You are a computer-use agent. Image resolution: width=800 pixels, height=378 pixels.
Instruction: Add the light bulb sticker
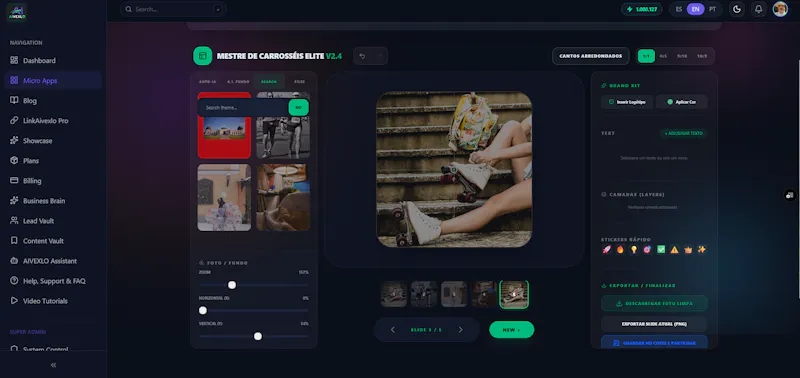pyautogui.click(x=634, y=249)
